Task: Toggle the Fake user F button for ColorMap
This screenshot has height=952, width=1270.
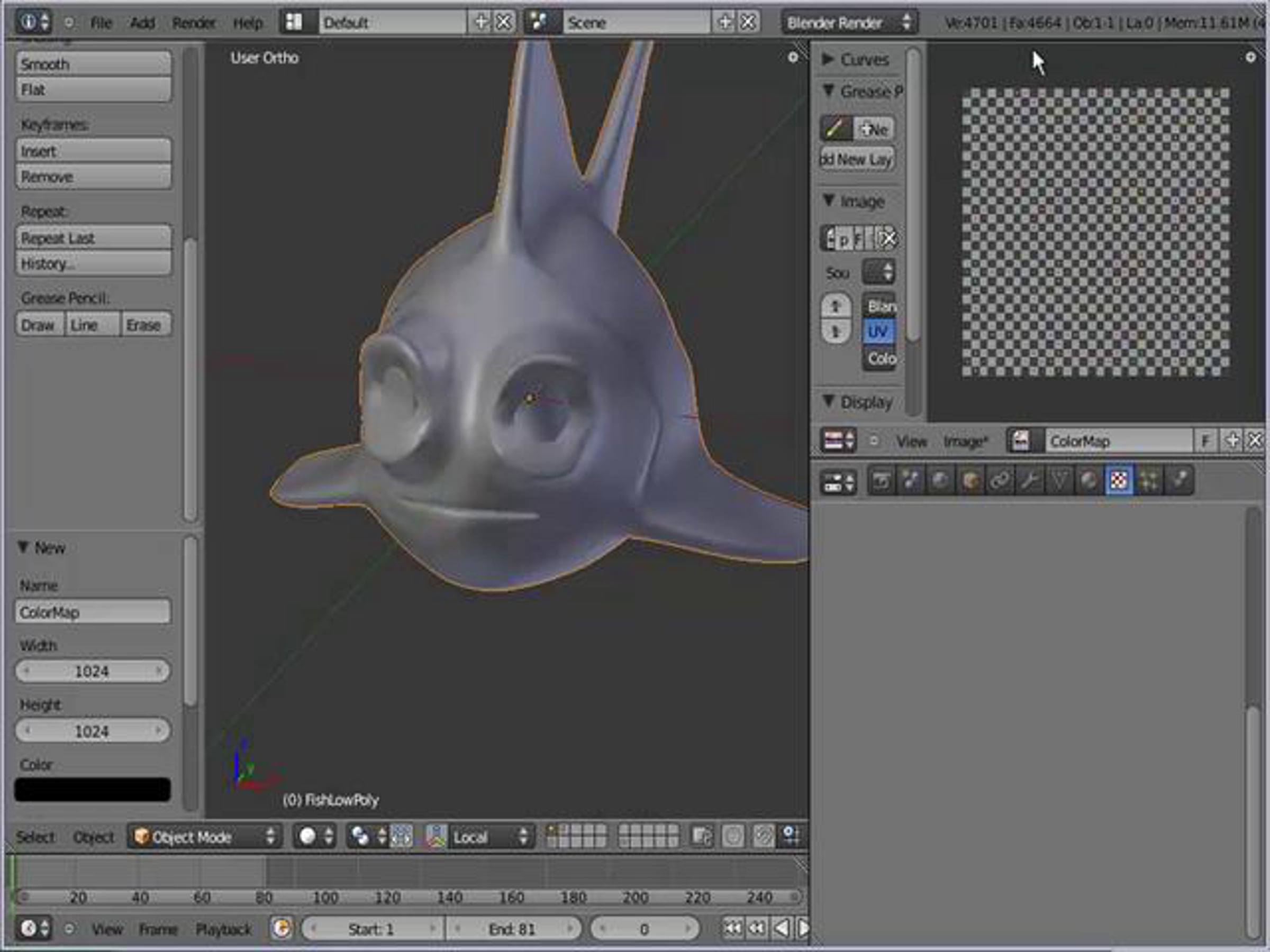Action: (x=1205, y=441)
